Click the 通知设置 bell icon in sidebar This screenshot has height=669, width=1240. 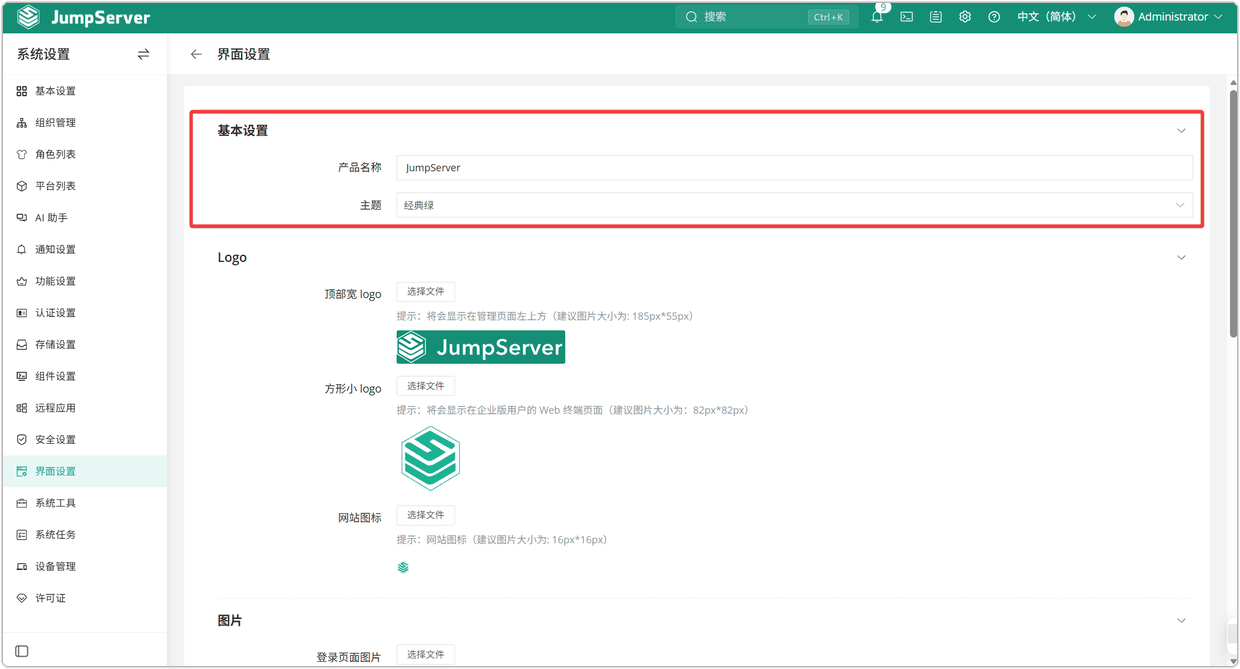click(22, 250)
